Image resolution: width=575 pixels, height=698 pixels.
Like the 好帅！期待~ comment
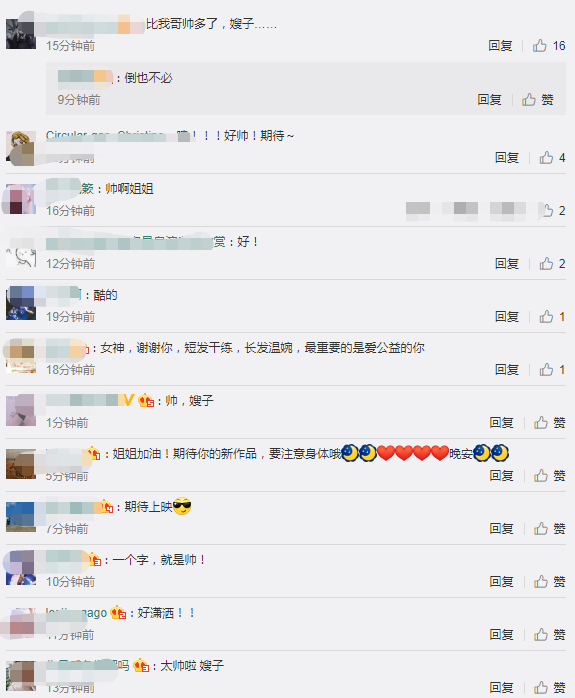[x=552, y=158]
